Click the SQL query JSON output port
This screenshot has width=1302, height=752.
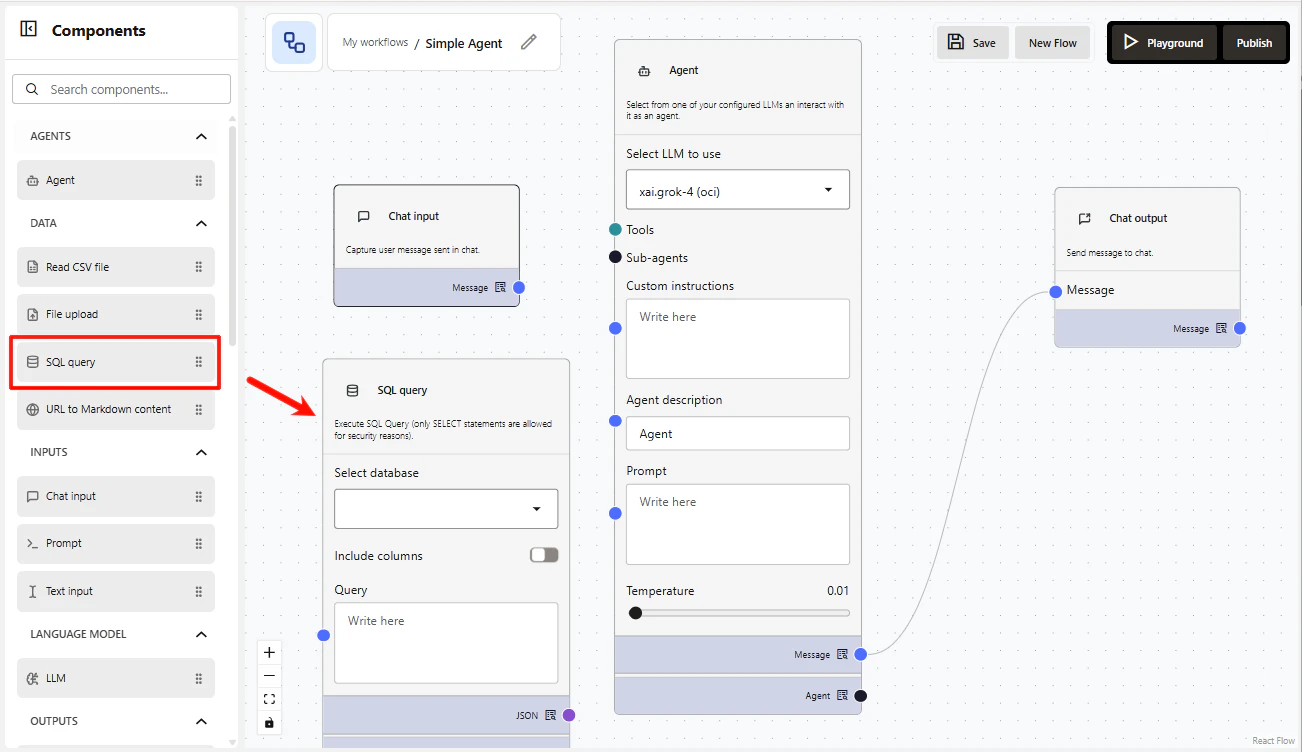point(569,715)
